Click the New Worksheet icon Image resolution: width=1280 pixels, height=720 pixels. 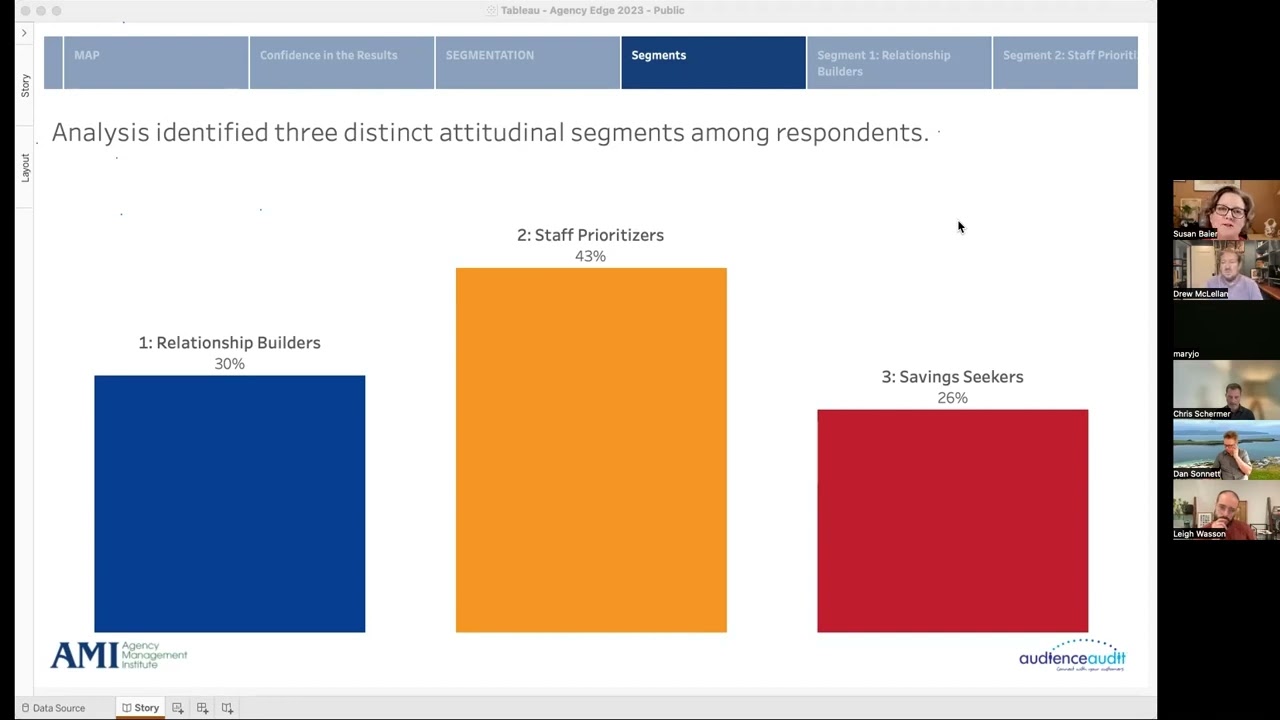(x=177, y=708)
